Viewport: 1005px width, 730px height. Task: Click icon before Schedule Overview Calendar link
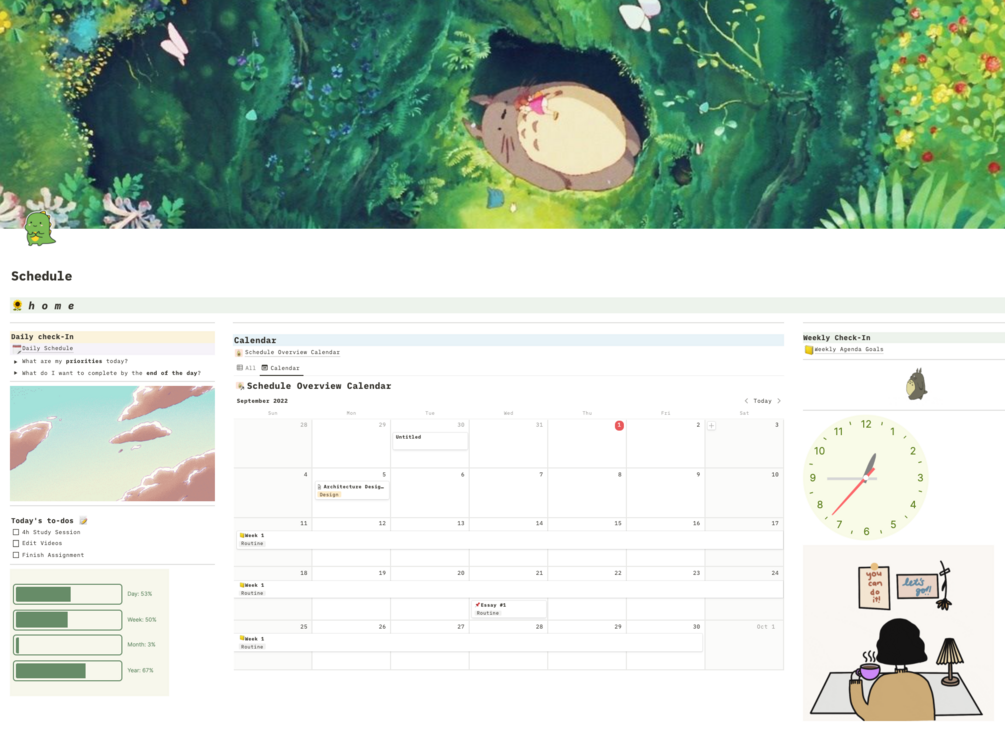tap(239, 353)
